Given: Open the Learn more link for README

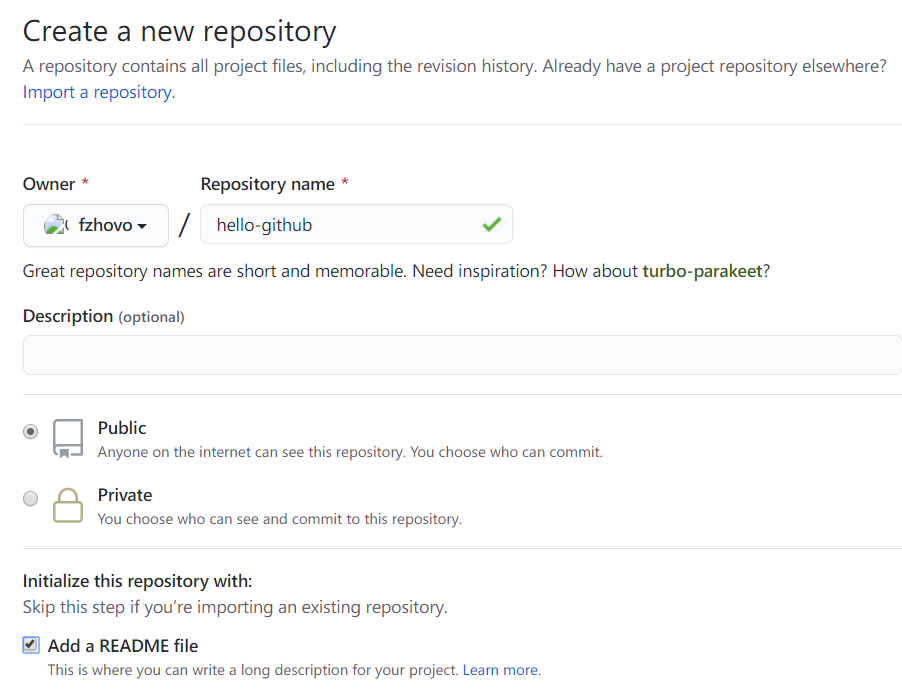Looking at the screenshot, I should [x=501, y=670].
